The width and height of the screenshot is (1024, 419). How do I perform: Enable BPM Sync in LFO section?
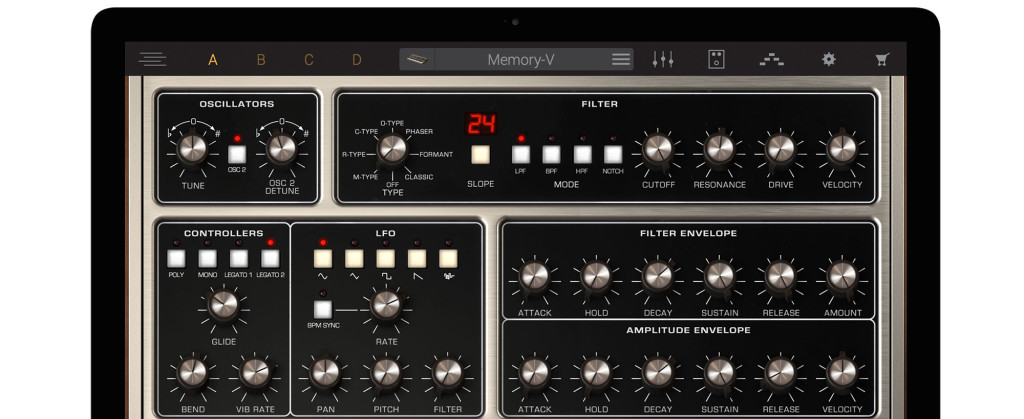pyautogui.click(x=323, y=309)
